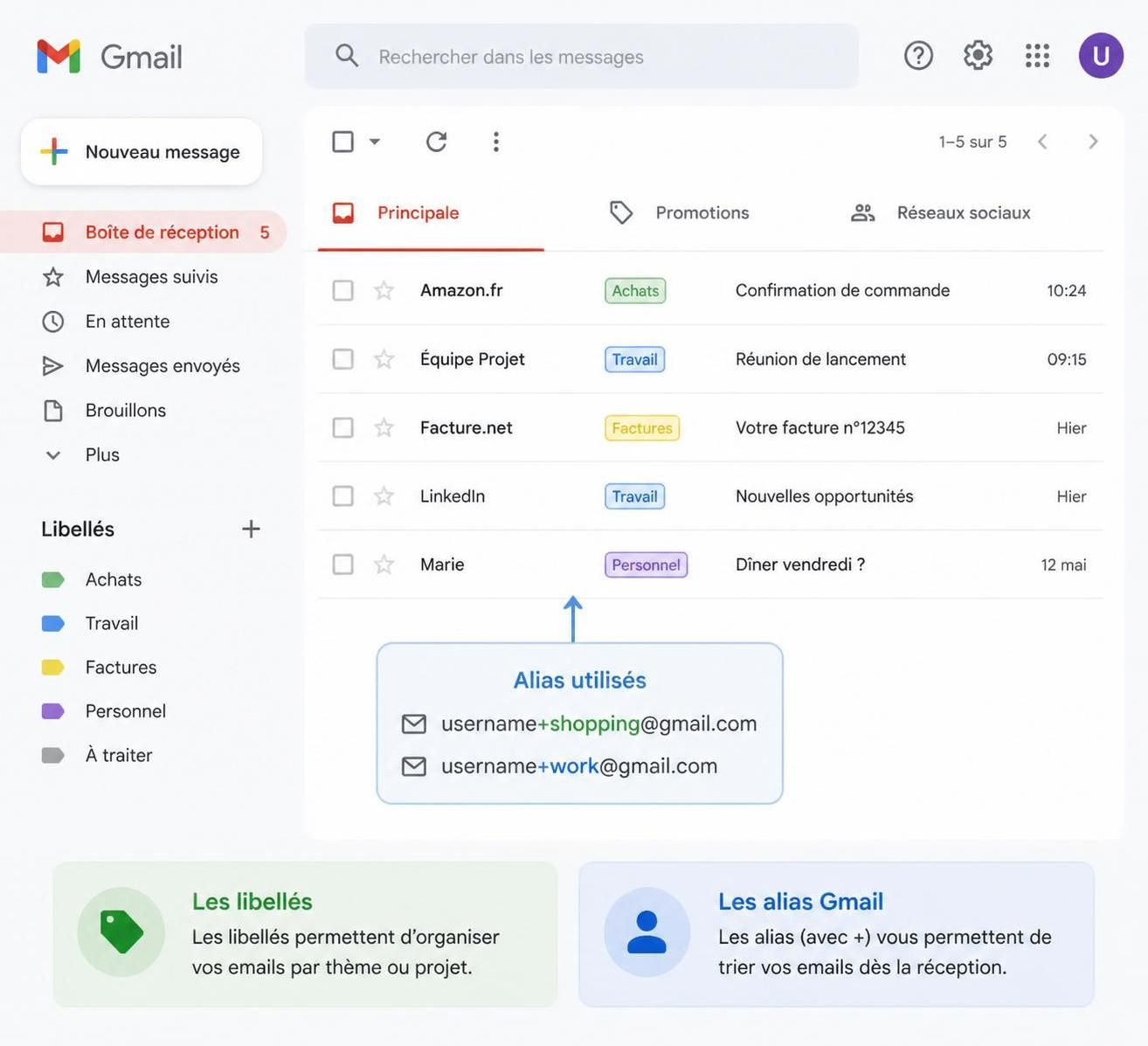The height and width of the screenshot is (1046, 1148).
Task: Click the star icon for Amazon.fr email
Action: (384, 290)
